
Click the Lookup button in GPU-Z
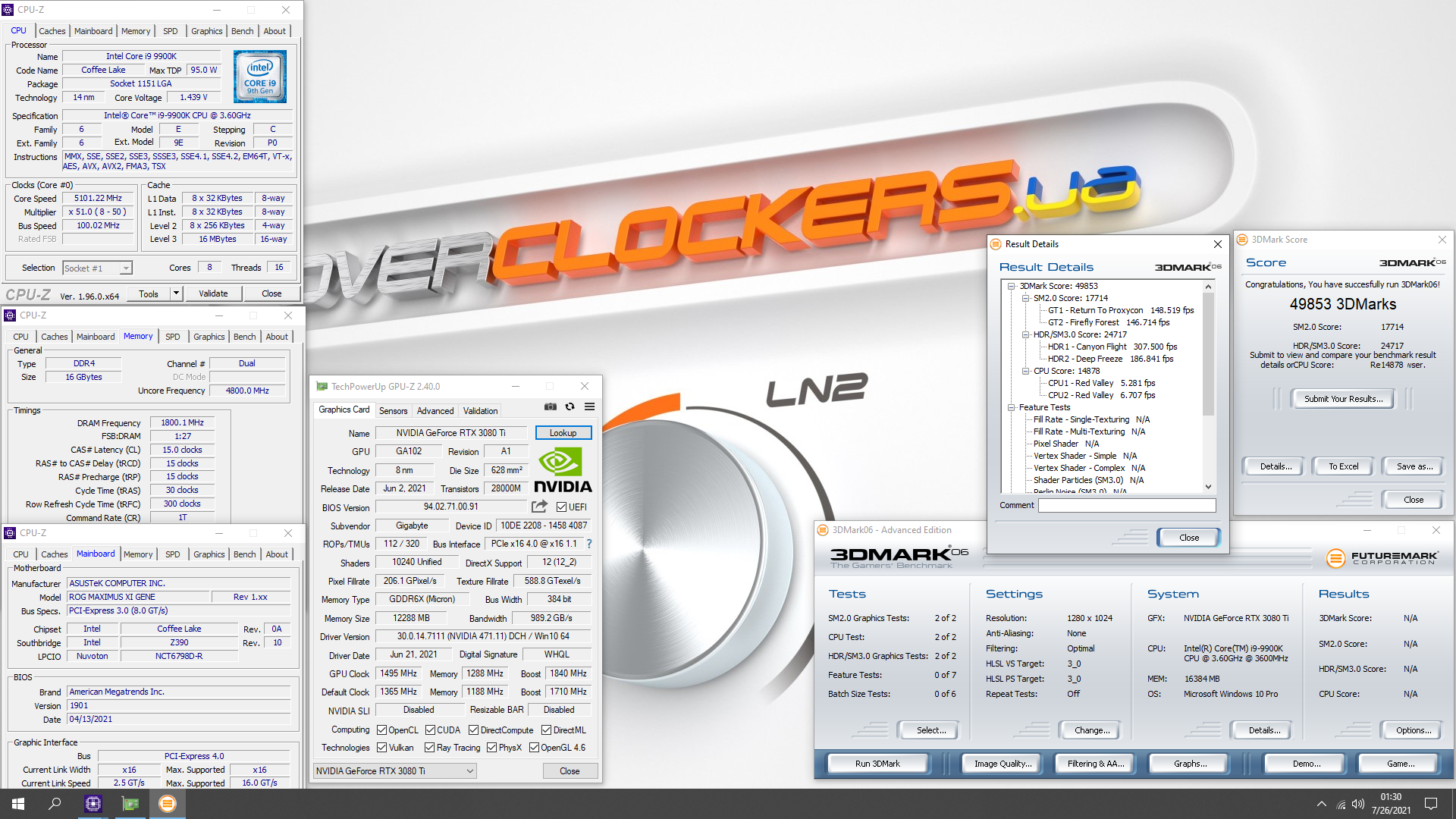point(563,433)
